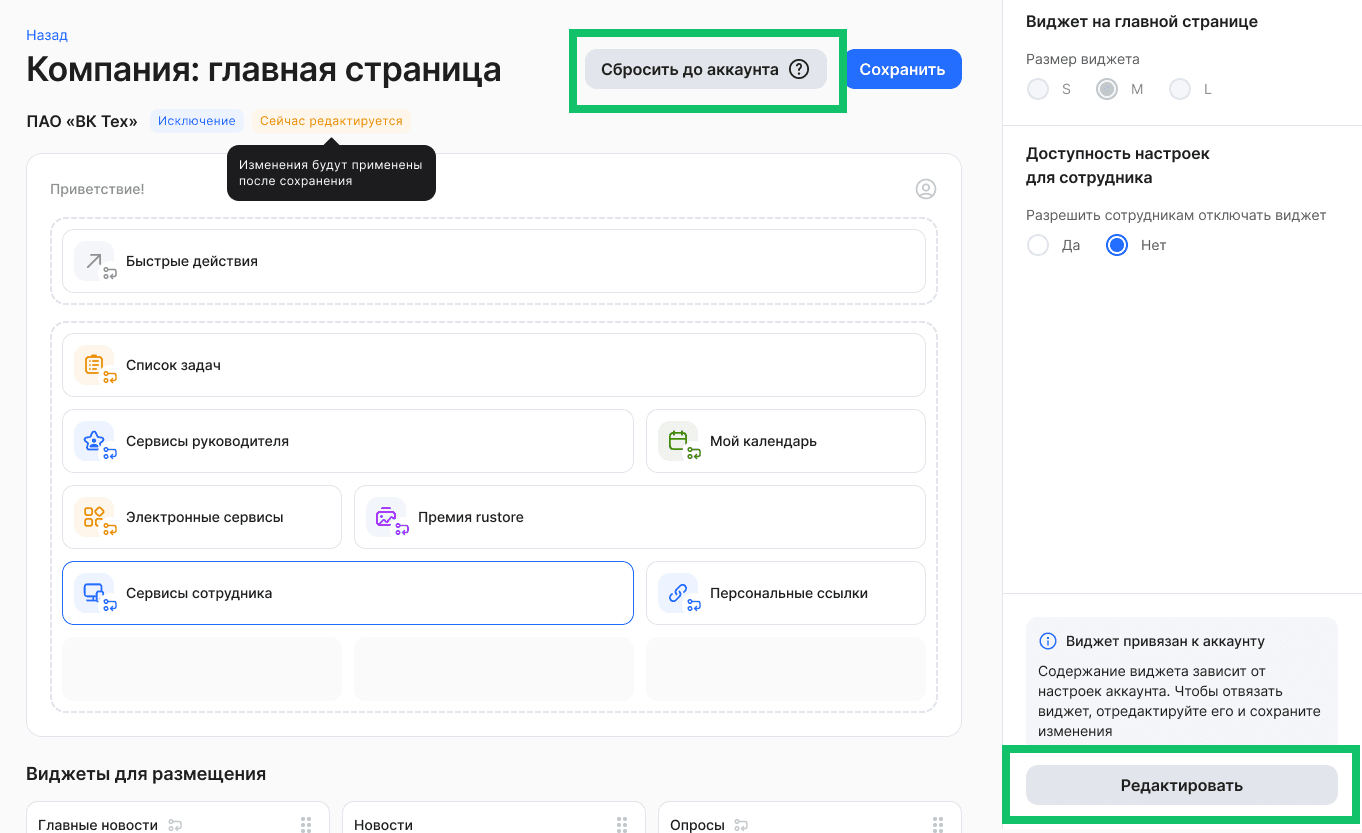This screenshot has height=833, width=1362.
Task: Click info icon near Виджет привязан к аккаунту
Action: coord(1048,641)
